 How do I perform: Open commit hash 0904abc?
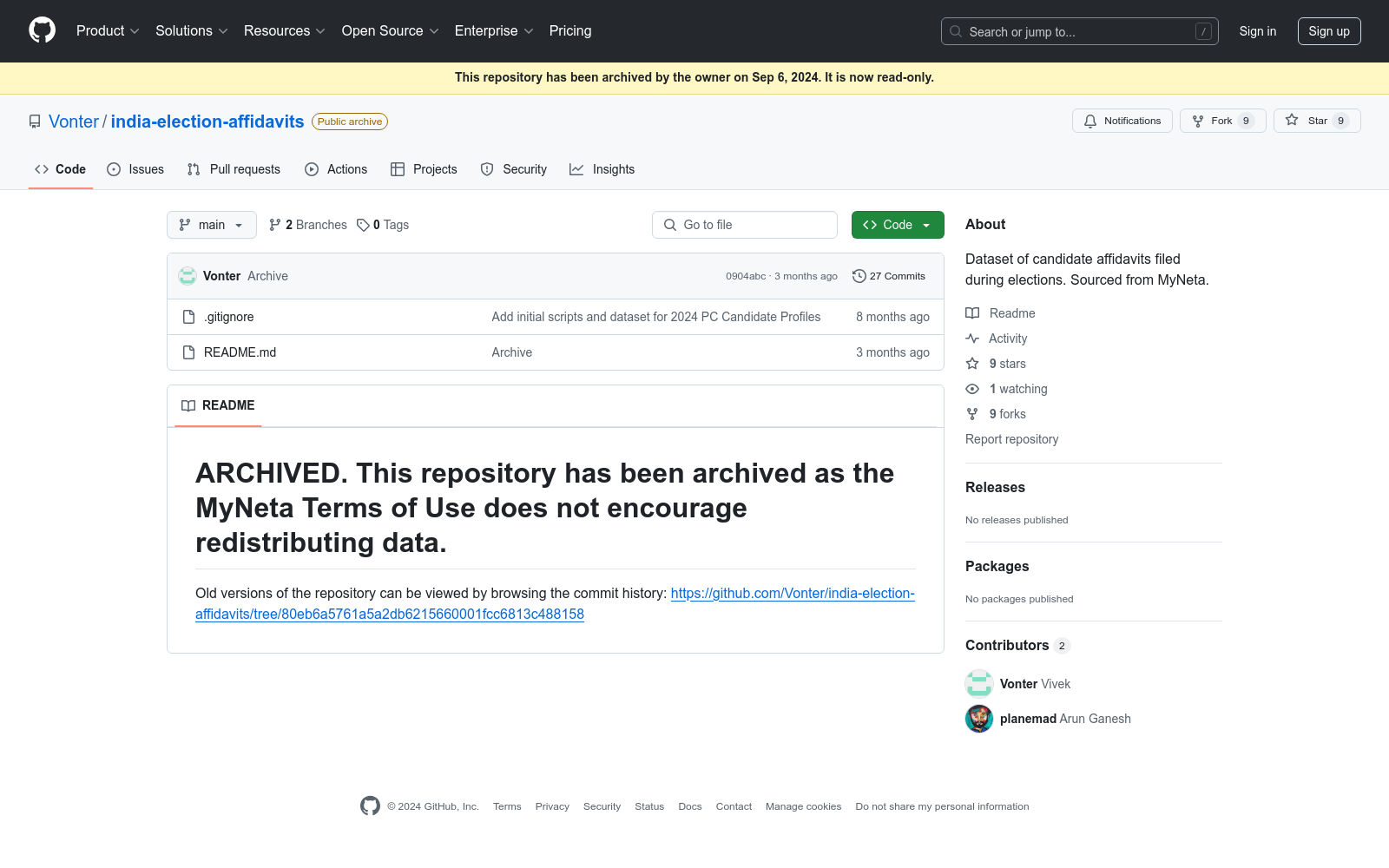tap(746, 276)
